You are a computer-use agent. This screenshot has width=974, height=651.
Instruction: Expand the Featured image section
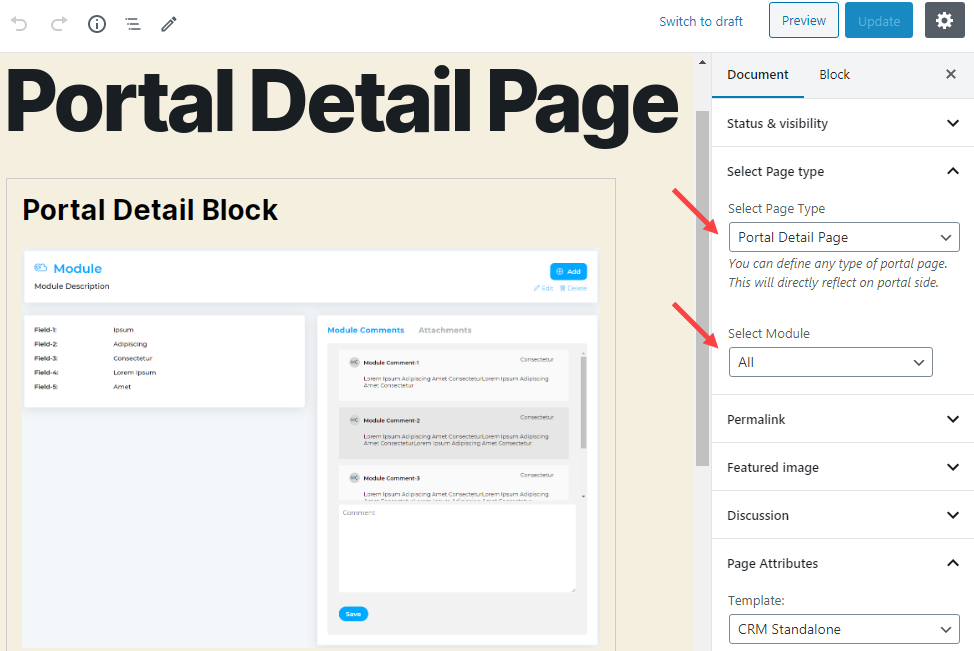pyautogui.click(x=842, y=467)
